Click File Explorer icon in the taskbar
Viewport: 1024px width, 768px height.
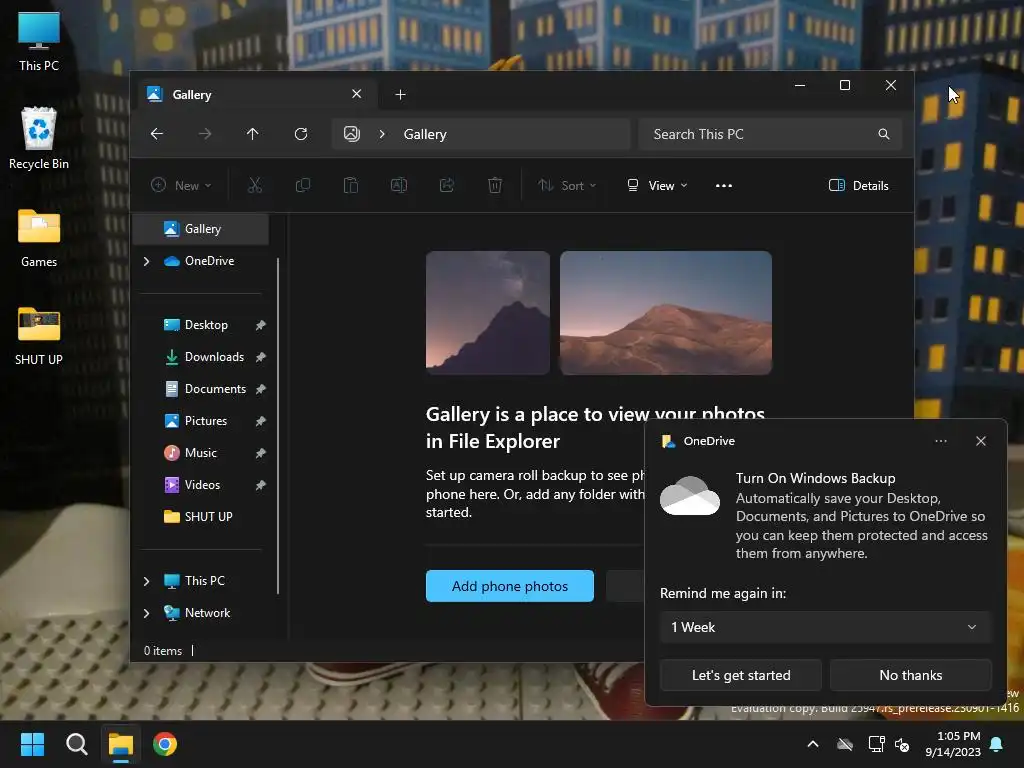click(121, 744)
